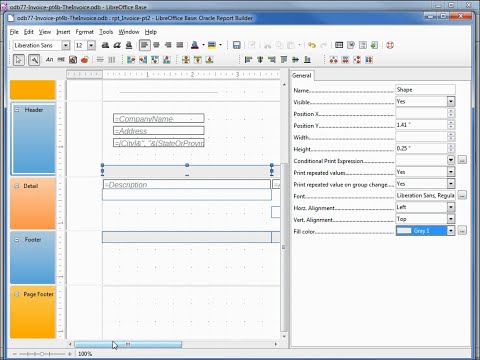This screenshot has height=360, width=480.
Task: Click ellipsis button beside Fill color
Action: (462, 230)
